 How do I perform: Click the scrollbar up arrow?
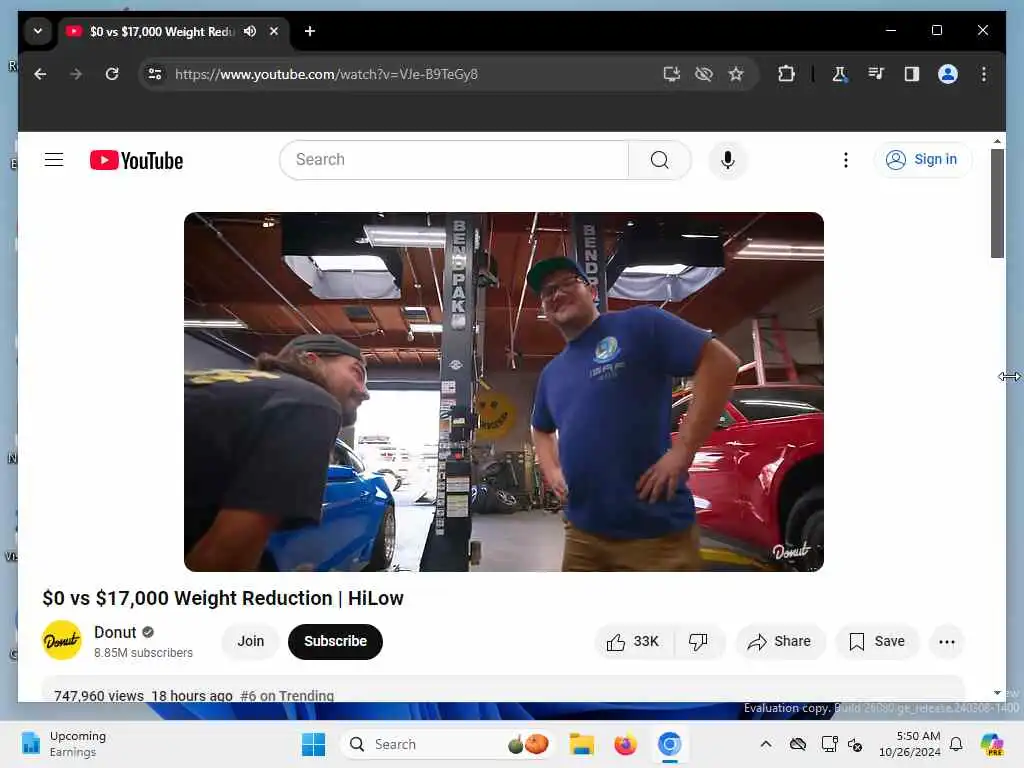click(x=997, y=141)
